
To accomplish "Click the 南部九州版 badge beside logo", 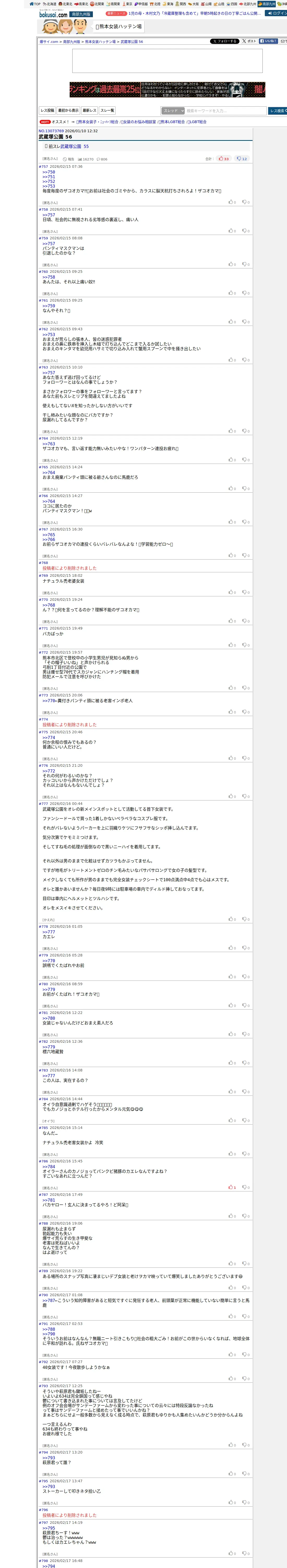I will [81, 14].
